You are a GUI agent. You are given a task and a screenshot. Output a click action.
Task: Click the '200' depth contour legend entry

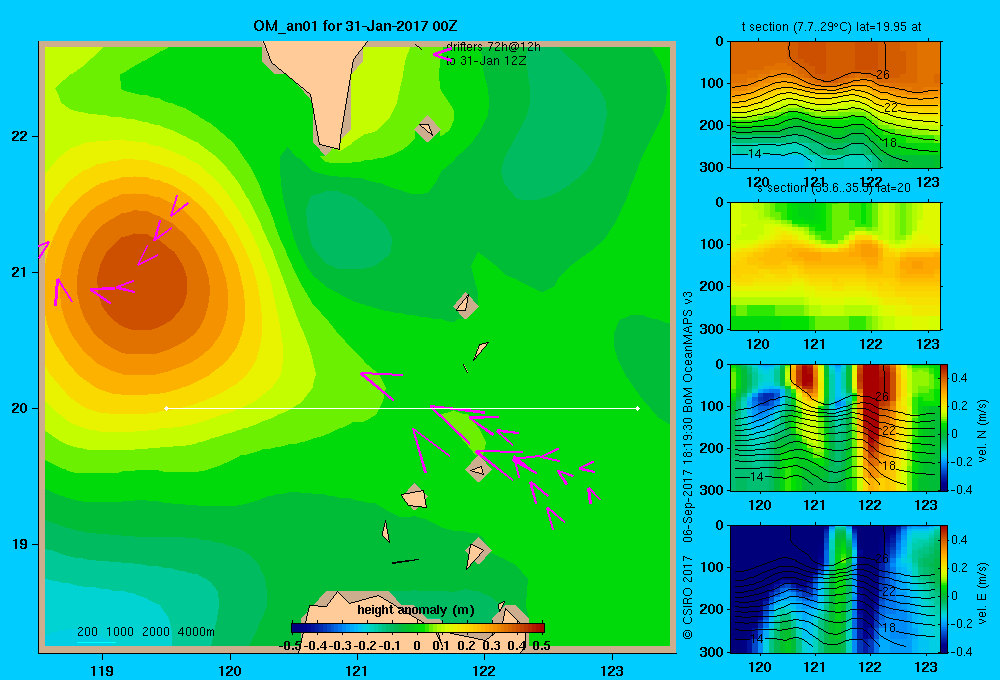[x=87, y=632]
